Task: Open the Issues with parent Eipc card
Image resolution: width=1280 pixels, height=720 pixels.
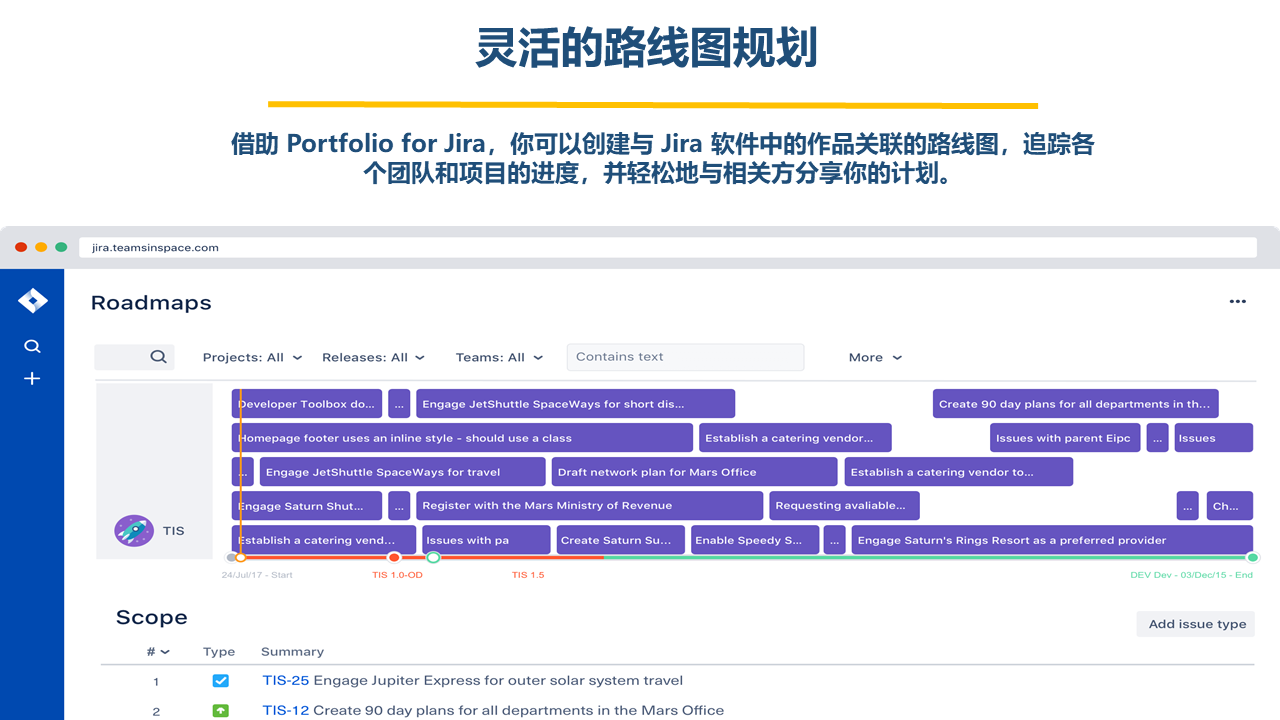Action: (x=1065, y=438)
